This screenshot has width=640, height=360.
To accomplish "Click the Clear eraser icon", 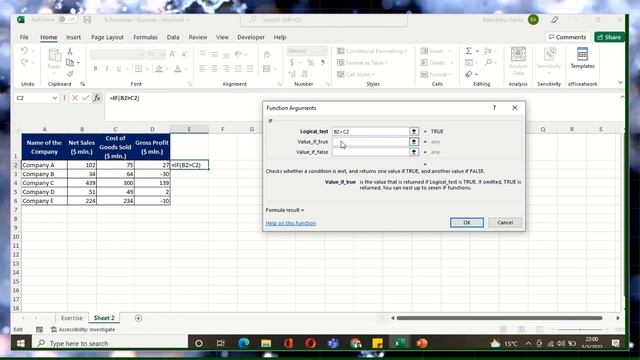I will (x=469, y=74).
